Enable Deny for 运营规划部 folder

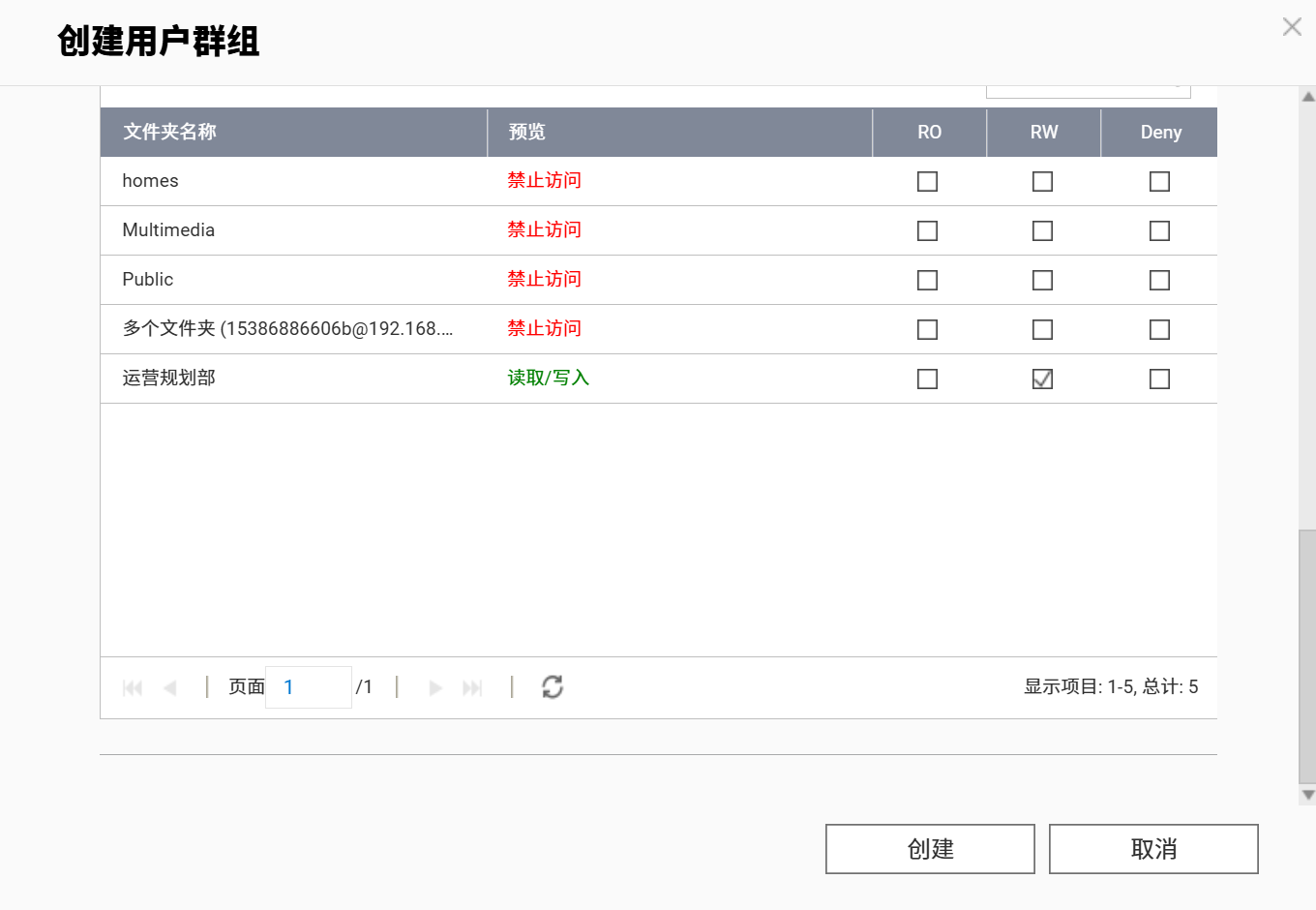coord(1159,379)
